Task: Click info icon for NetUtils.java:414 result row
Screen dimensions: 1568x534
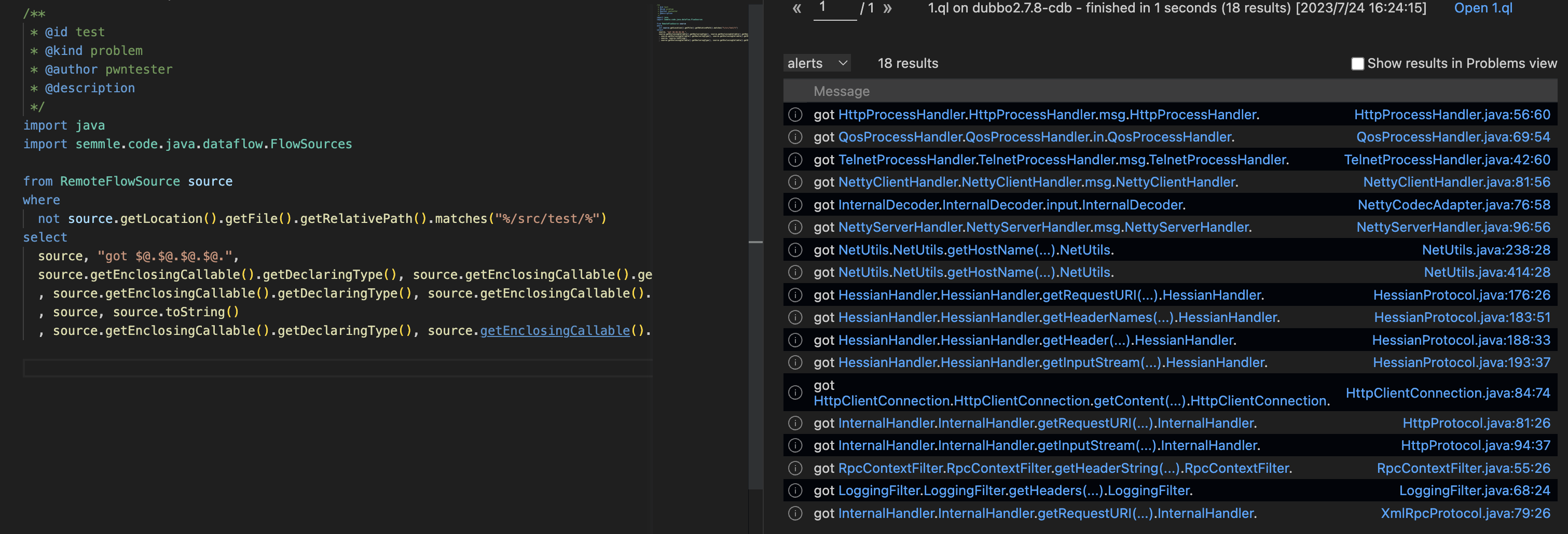Action: pyautogui.click(x=795, y=272)
